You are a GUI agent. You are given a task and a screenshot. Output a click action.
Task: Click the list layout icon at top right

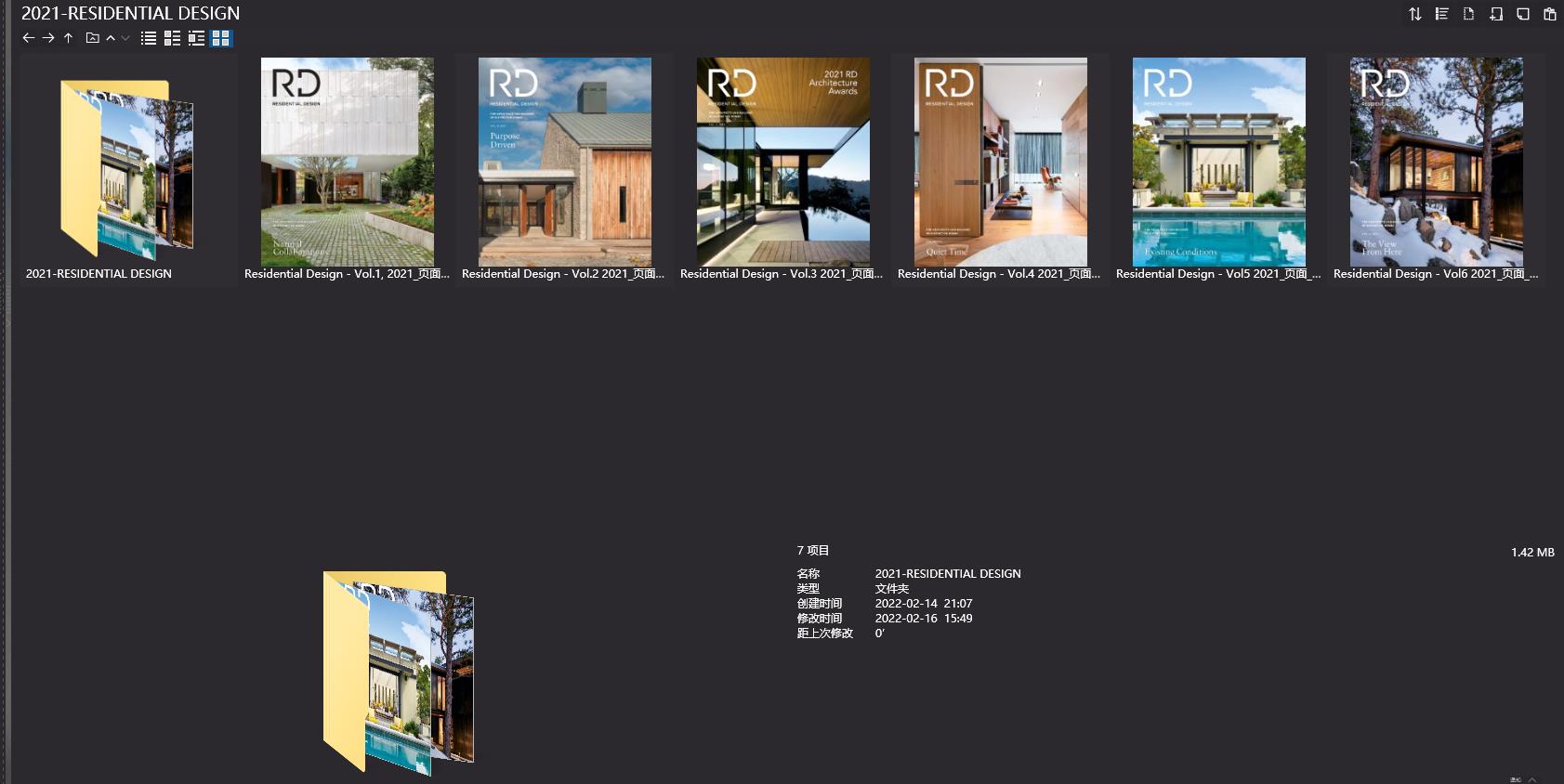click(x=1441, y=14)
